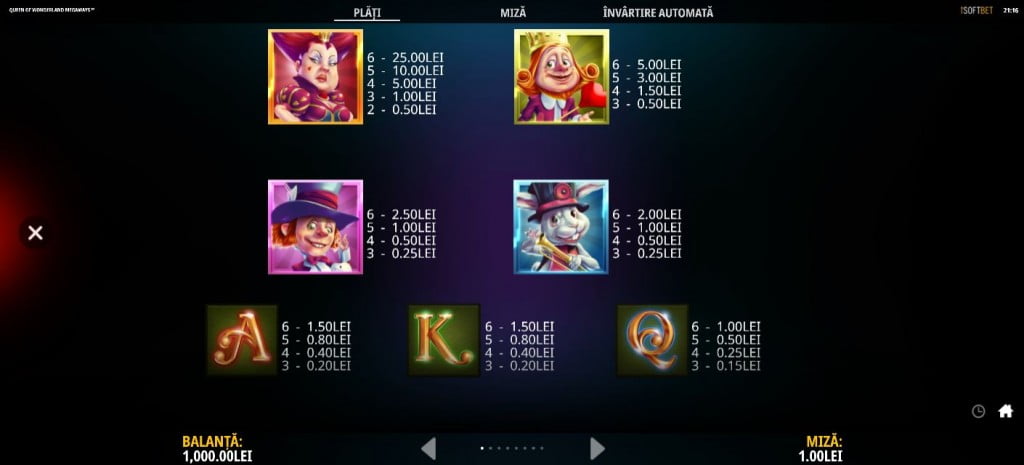Viewport: 1024px width, 465px height.
Task: Switch to the MIZĂ tab
Action: [x=513, y=12]
